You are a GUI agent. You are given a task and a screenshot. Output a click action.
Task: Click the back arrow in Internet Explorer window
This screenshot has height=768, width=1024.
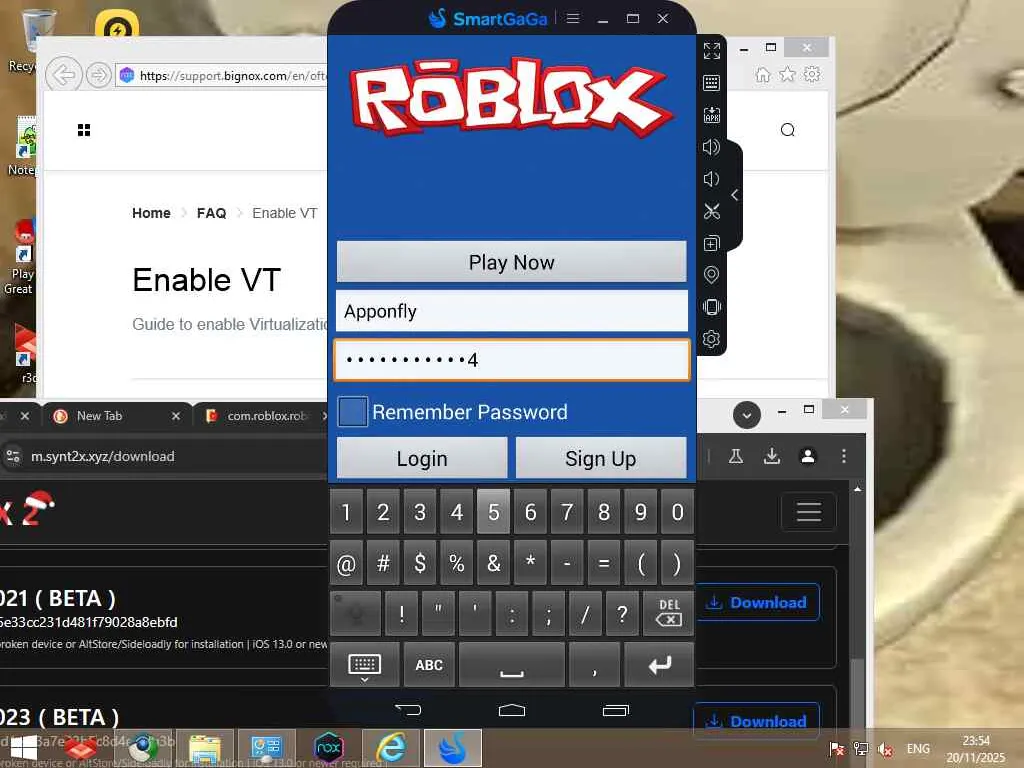point(64,75)
